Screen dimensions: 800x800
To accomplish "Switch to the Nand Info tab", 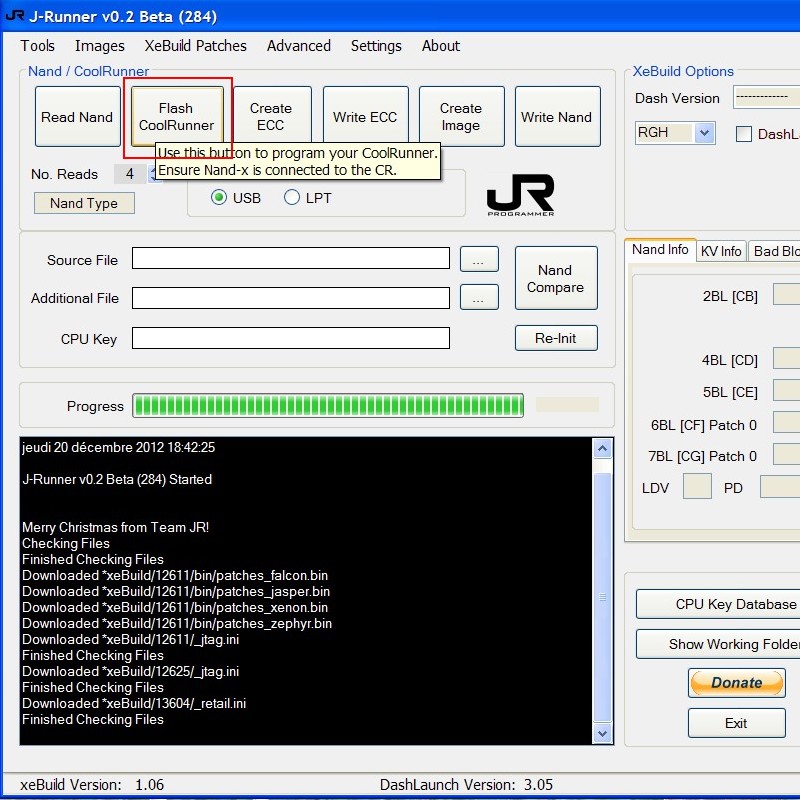I will pyautogui.click(x=660, y=249).
